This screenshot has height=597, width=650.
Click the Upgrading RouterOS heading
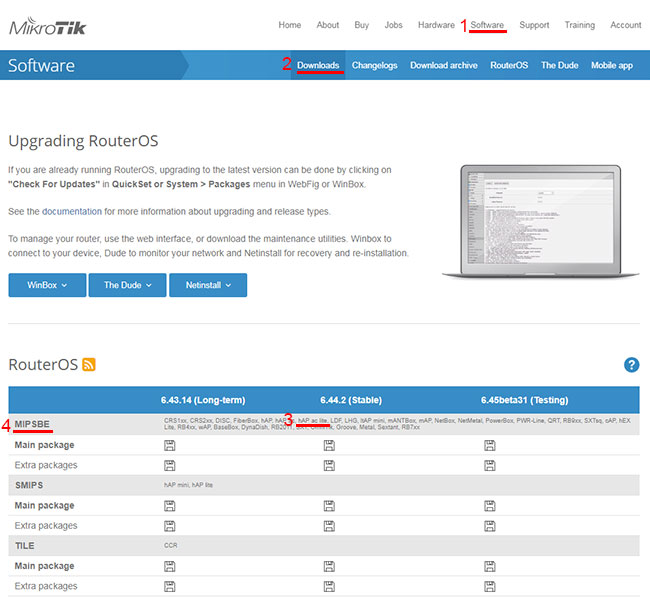pos(83,141)
